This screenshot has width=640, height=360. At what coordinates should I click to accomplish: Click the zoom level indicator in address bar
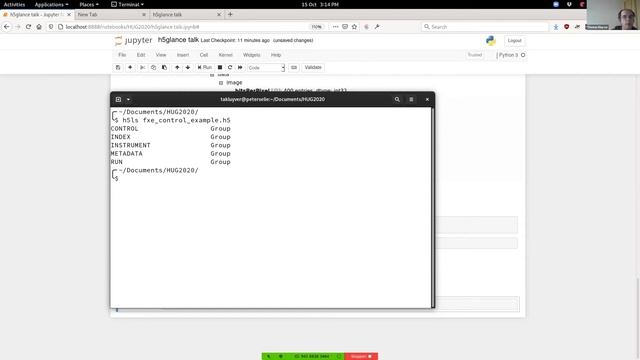[316, 27]
